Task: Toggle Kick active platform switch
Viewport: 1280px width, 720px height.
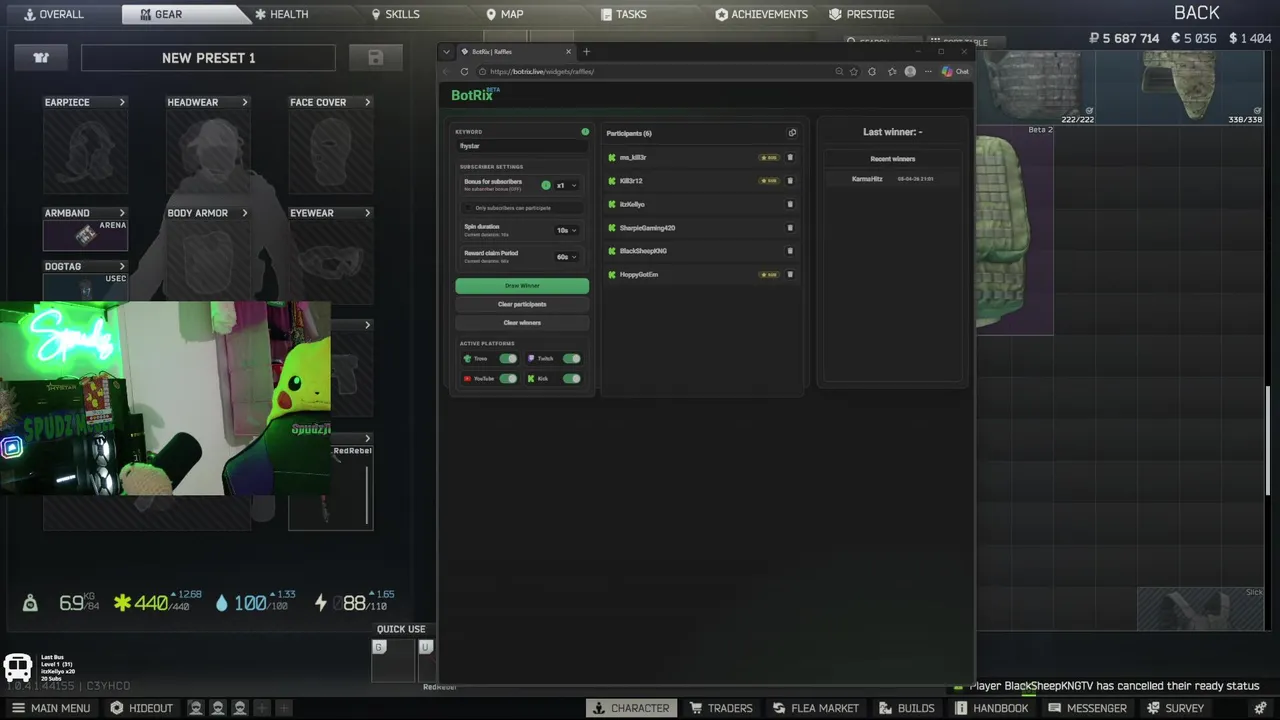Action: pyautogui.click(x=571, y=378)
